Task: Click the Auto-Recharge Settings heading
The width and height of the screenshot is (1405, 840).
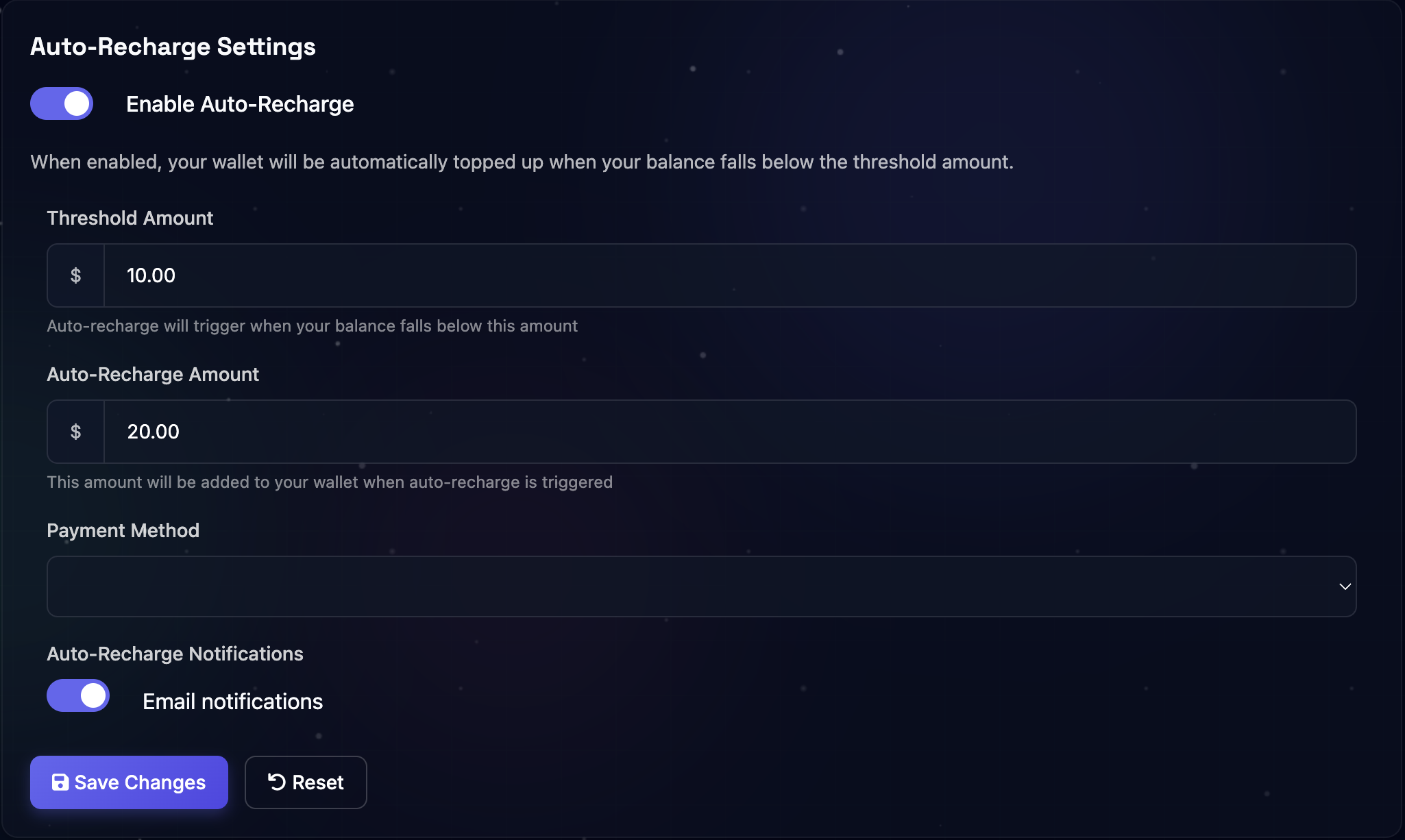Action: click(173, 47)
